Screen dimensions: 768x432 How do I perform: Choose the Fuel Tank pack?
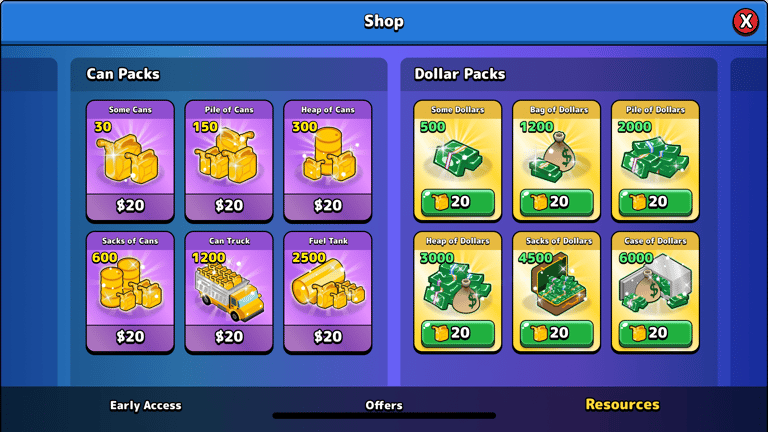[x=328, y=292]
